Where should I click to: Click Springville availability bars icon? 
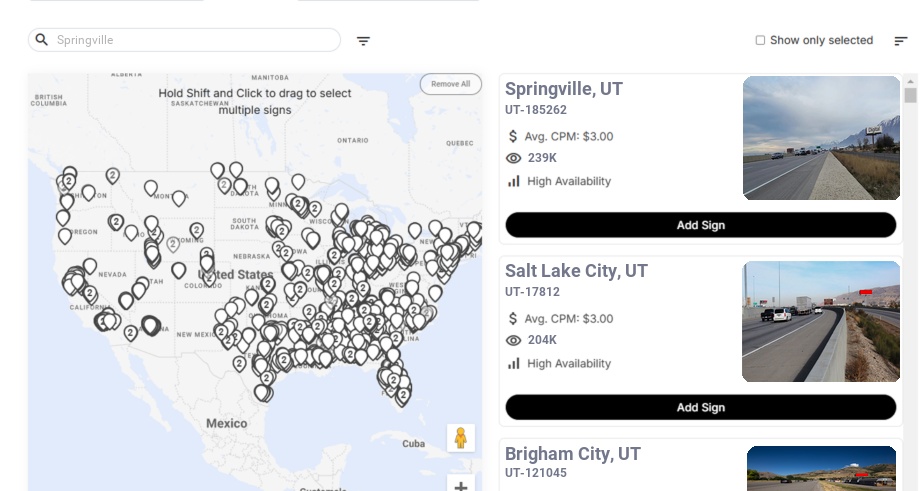click(514, 181)
